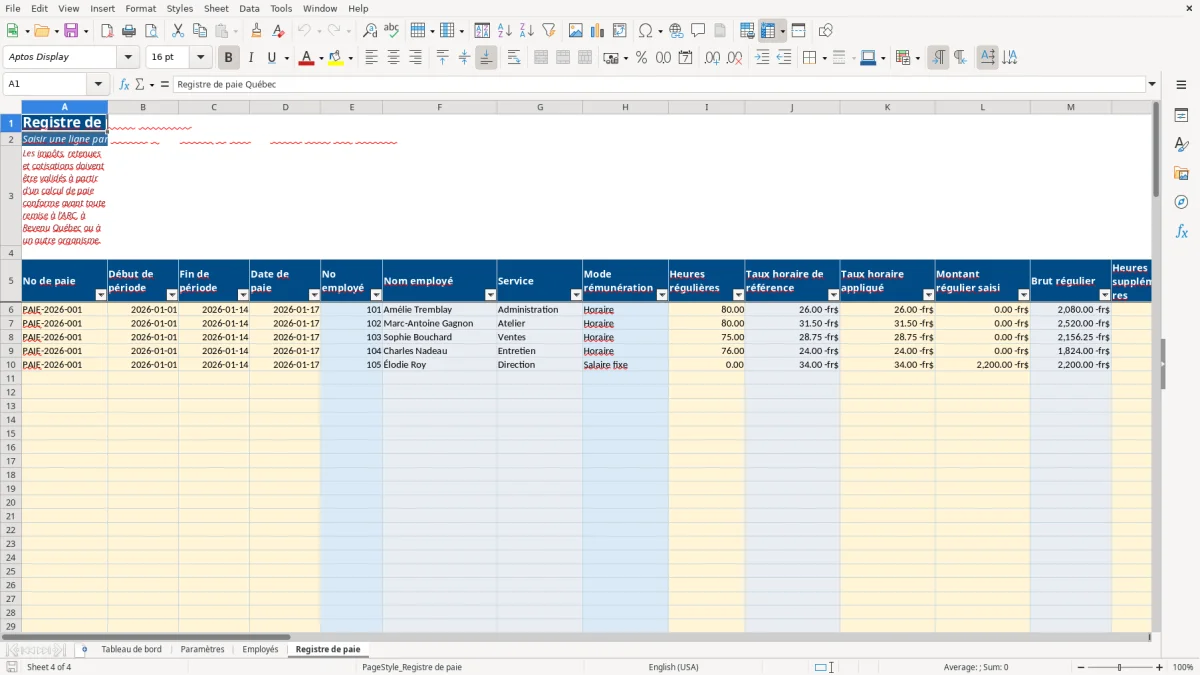
Task: Open the Styles menu
Action: click(x=180, y=8)
